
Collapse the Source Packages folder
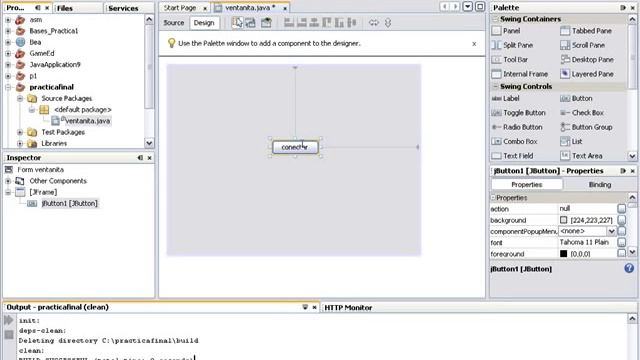pyautogui.click(x=20, y=98)
